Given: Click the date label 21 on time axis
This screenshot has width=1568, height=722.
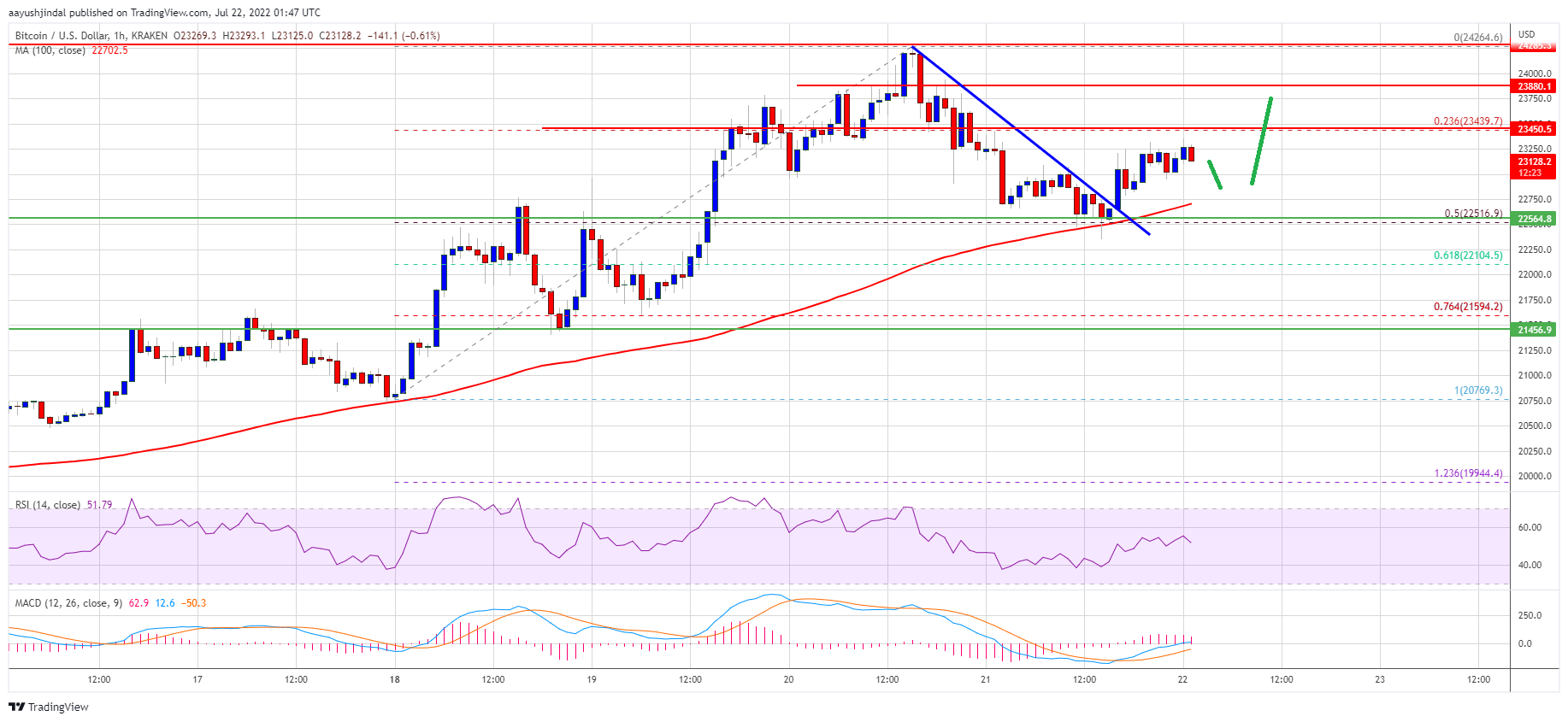Looking at the screenshot, I should (x=986, y=680).
